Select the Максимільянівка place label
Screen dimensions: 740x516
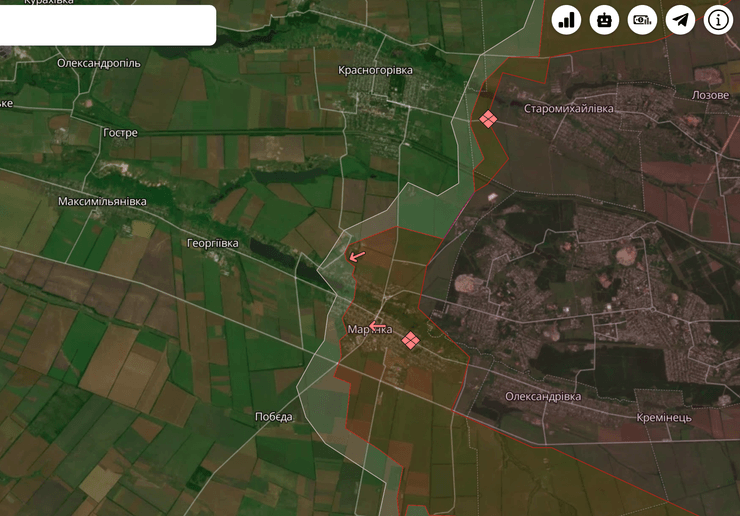click(102, 202)
